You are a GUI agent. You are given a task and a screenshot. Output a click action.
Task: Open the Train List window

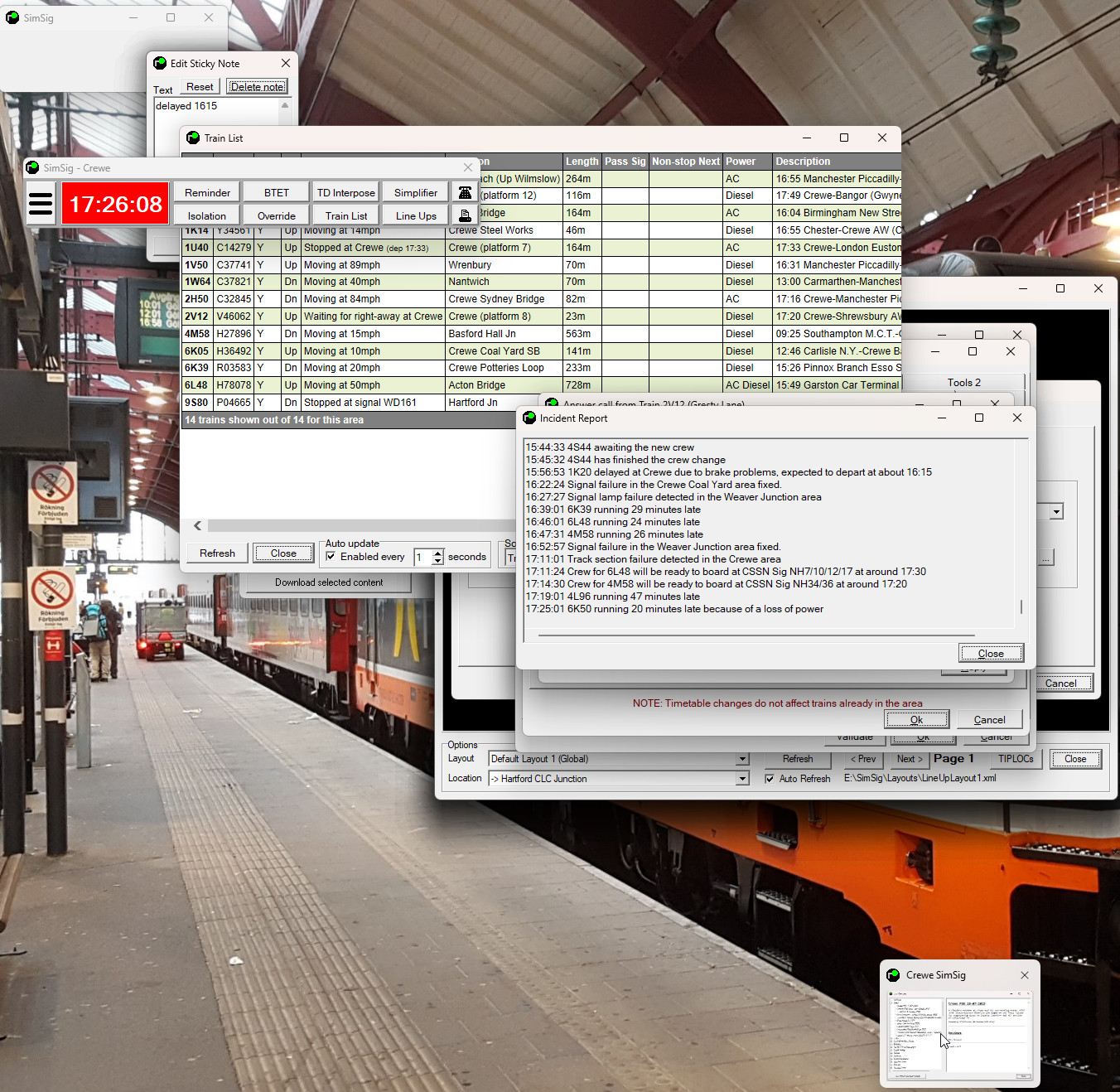(346, 215)
